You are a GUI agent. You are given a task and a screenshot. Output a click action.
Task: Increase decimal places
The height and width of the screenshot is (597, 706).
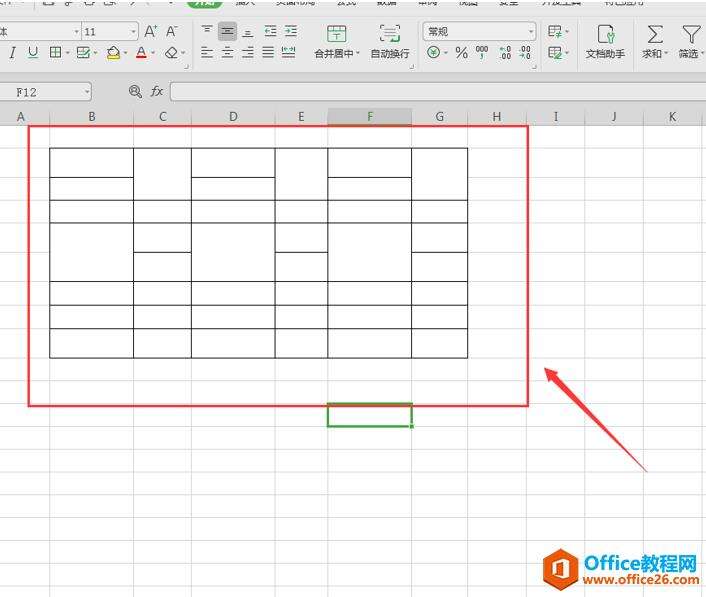click(505, 53)
